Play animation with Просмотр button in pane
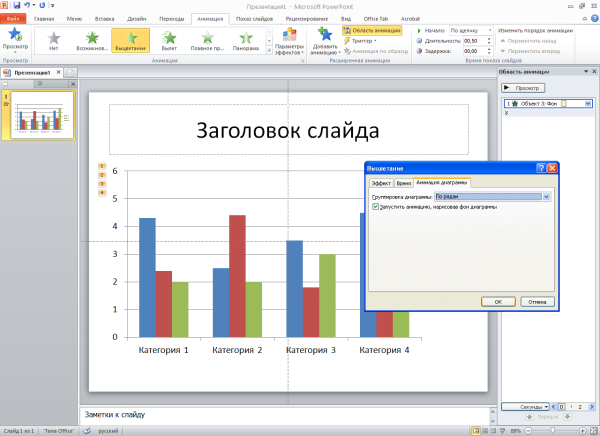Screen dimensions: 600x436 pyautogui.click(x=523, y=88)
